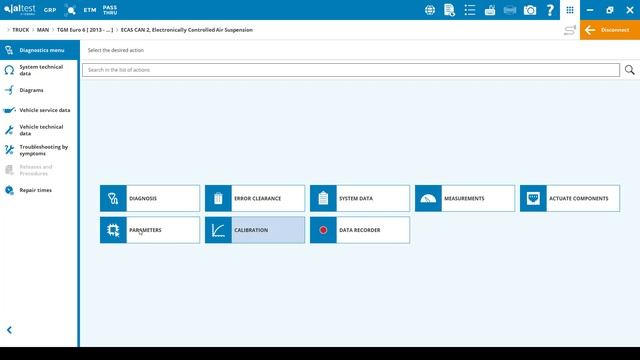
Task: Click the wrench icon for Vehicle technical data
Action: pos(9,130)
